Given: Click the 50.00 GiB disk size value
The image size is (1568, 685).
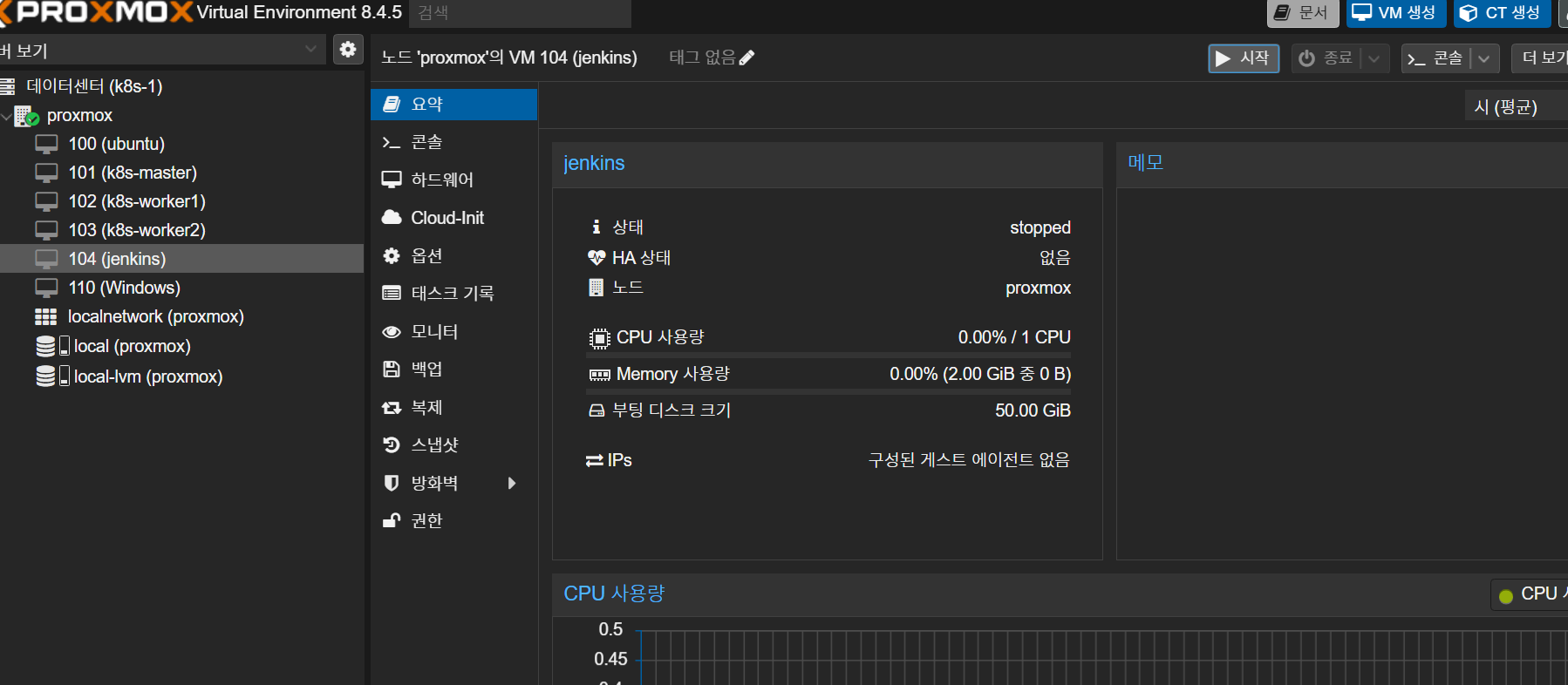Looking at the screenshot, I should 1033,410.
